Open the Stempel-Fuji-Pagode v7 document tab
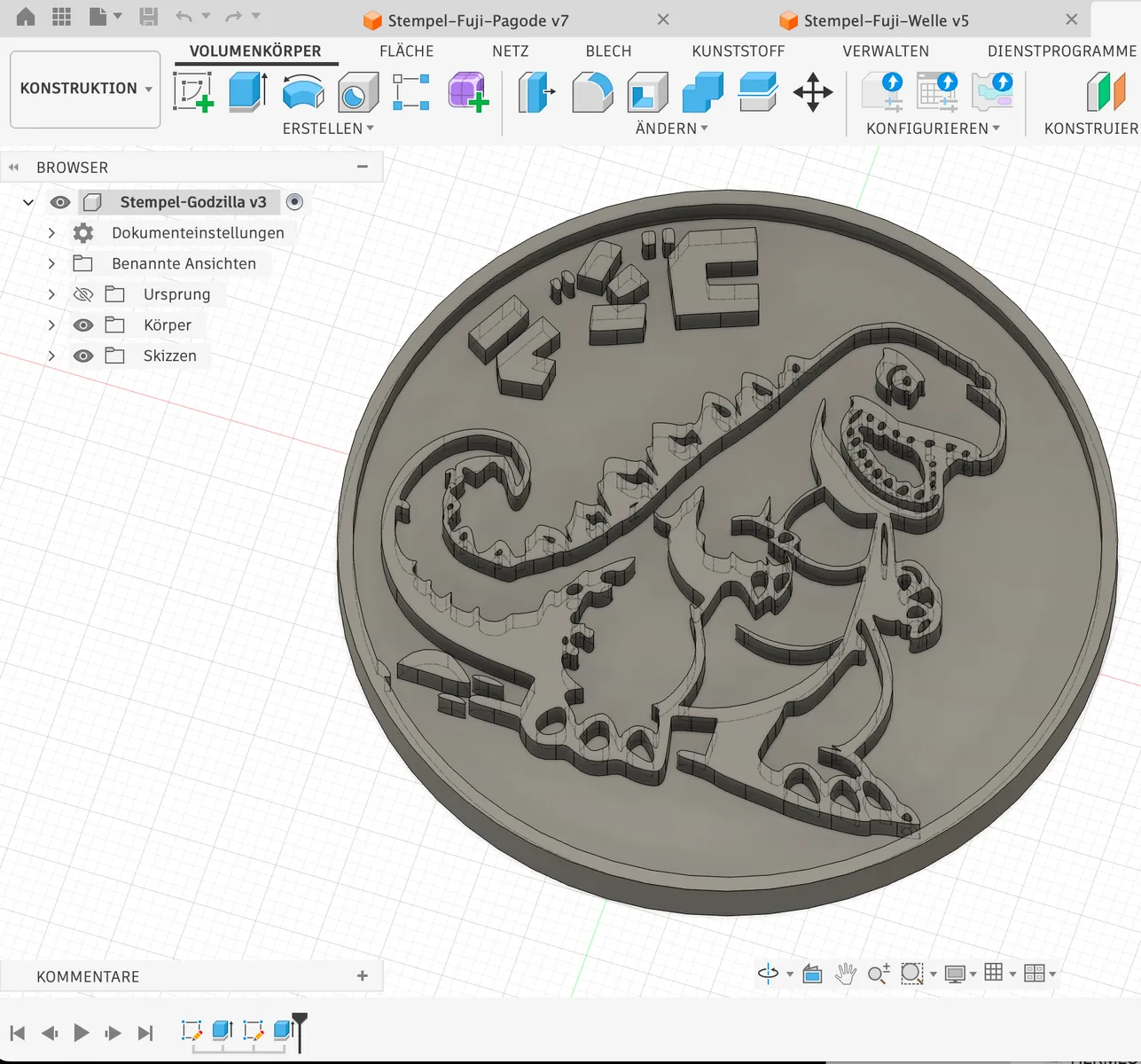Image resolution: width=1141 pixels, height=1064 pixels. pos(479,20)
